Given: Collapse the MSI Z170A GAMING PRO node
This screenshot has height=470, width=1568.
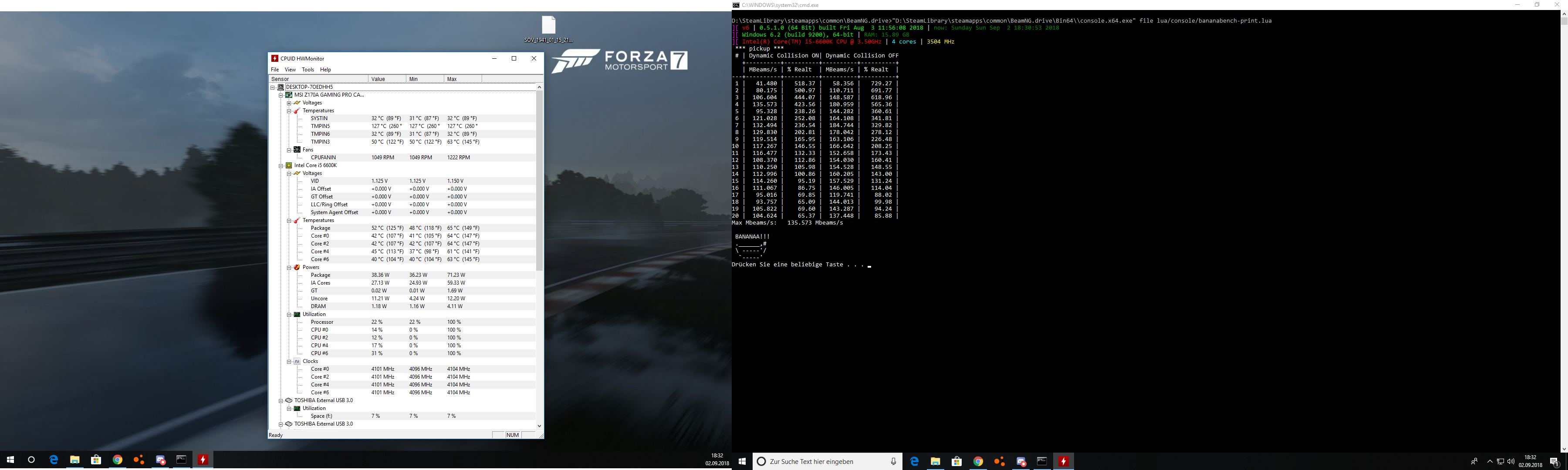Looking at the screenshot, I should click(x=280, y=95).
